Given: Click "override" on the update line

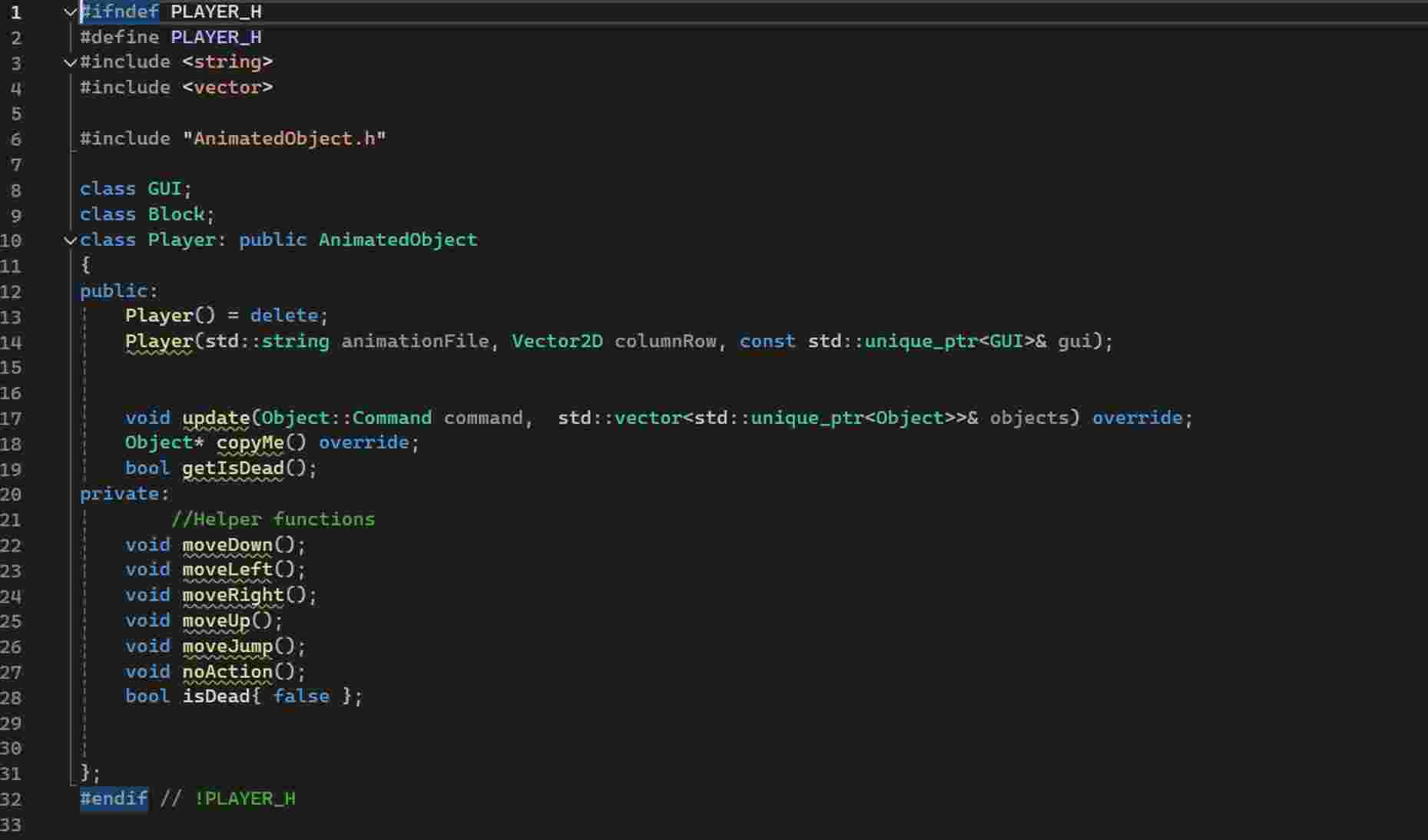Looking at the screenshot, I should click(x=1138, y=418).
